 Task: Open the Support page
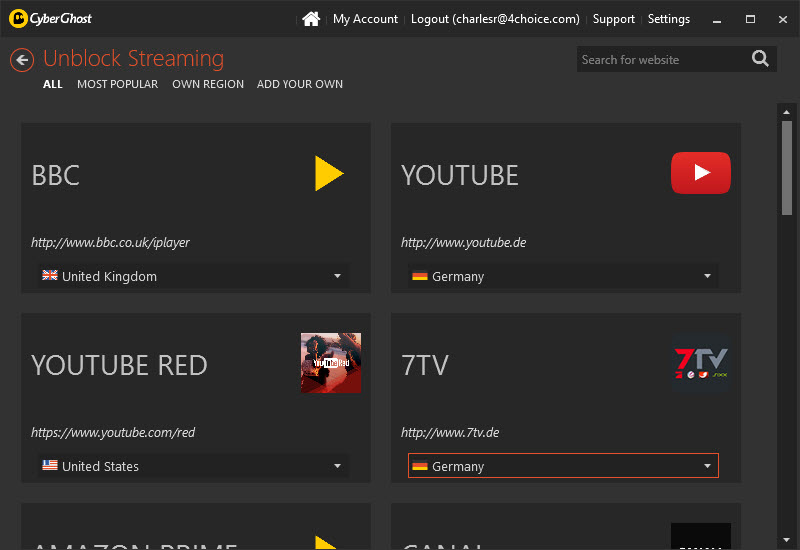pyautogui.click(x=613, y=19)
